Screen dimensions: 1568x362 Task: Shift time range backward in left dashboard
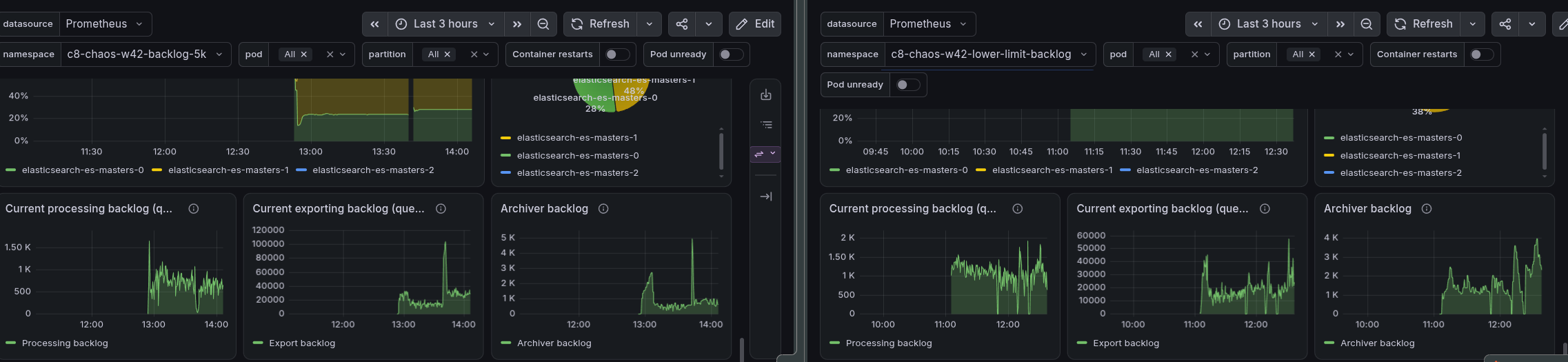click(374, 24)
